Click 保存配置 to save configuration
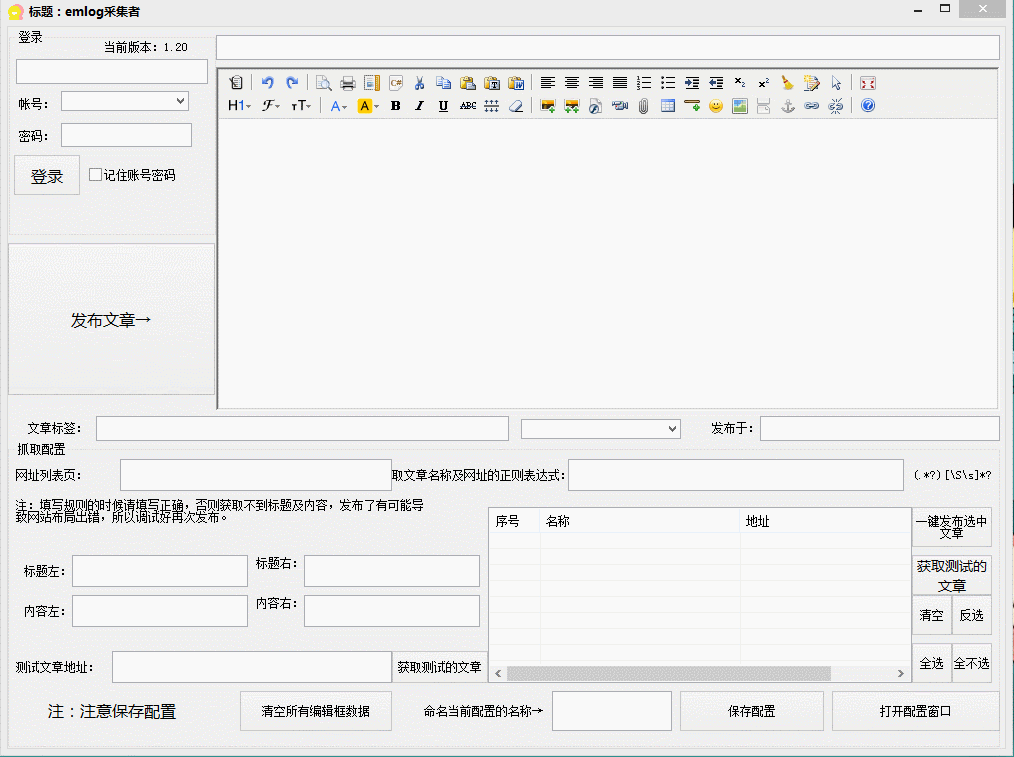Screen dimensions: 1014x757 pyautogui.click(x=751, y=710)
